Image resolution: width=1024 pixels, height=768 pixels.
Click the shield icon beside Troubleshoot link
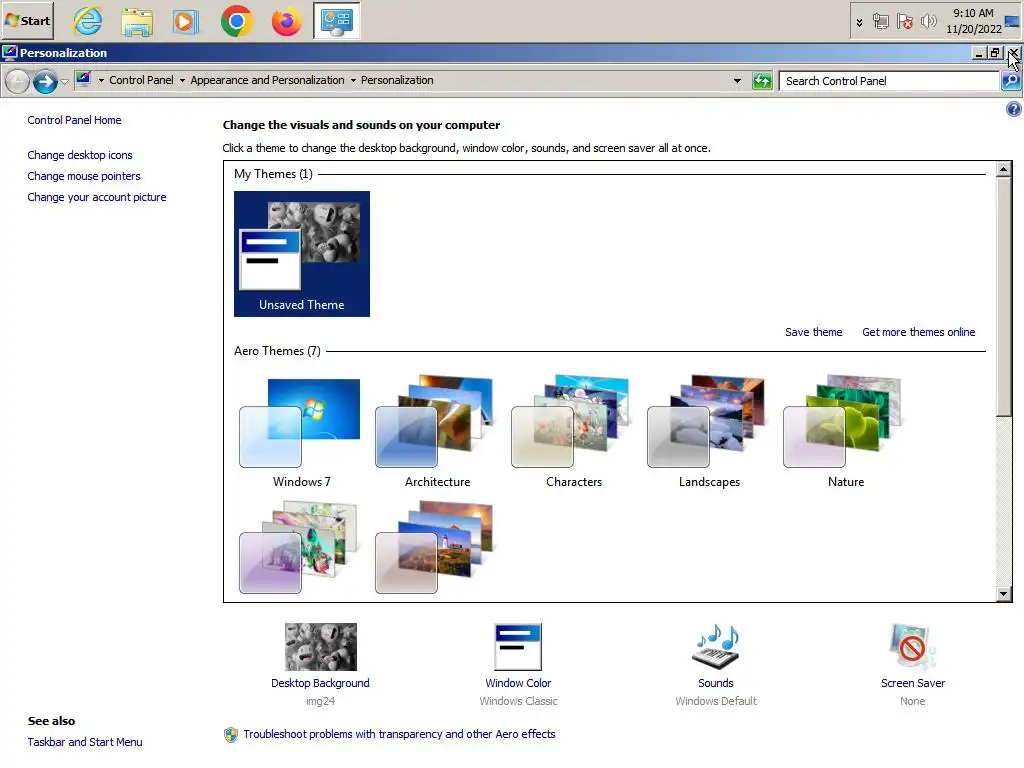pyautogui.click(x=231, y=735)
